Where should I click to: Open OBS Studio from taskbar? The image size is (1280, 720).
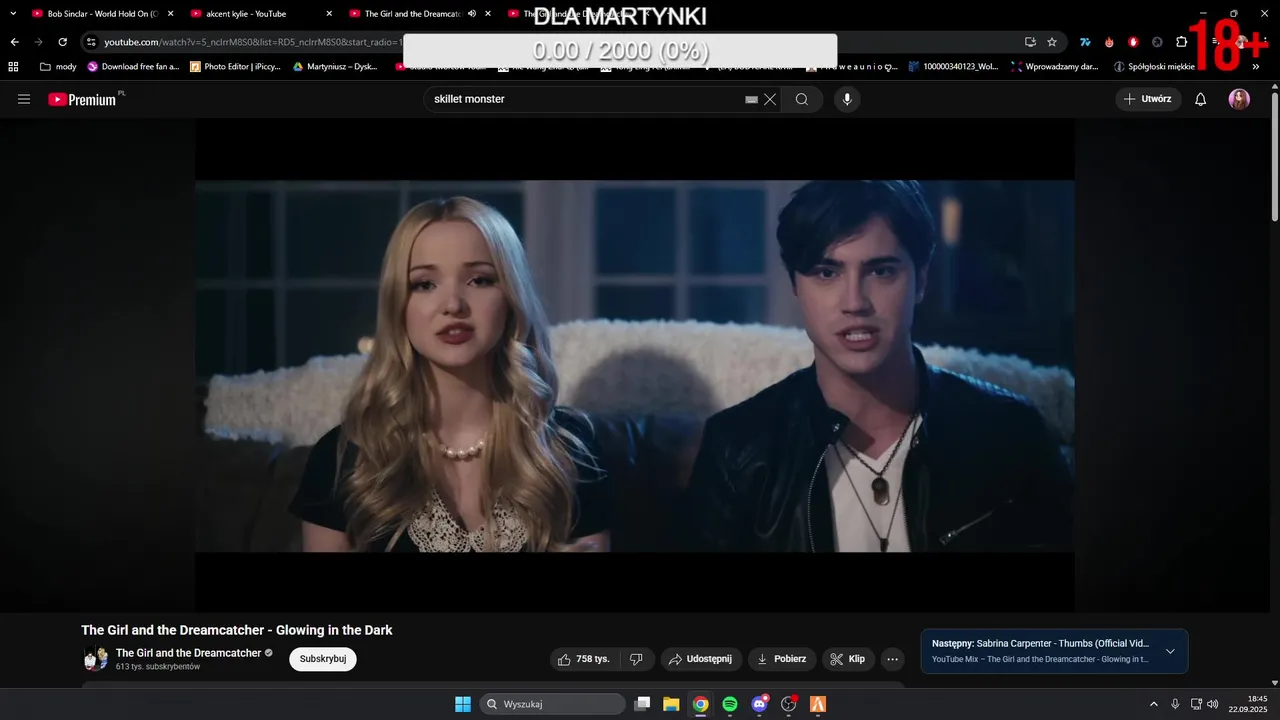788,704
